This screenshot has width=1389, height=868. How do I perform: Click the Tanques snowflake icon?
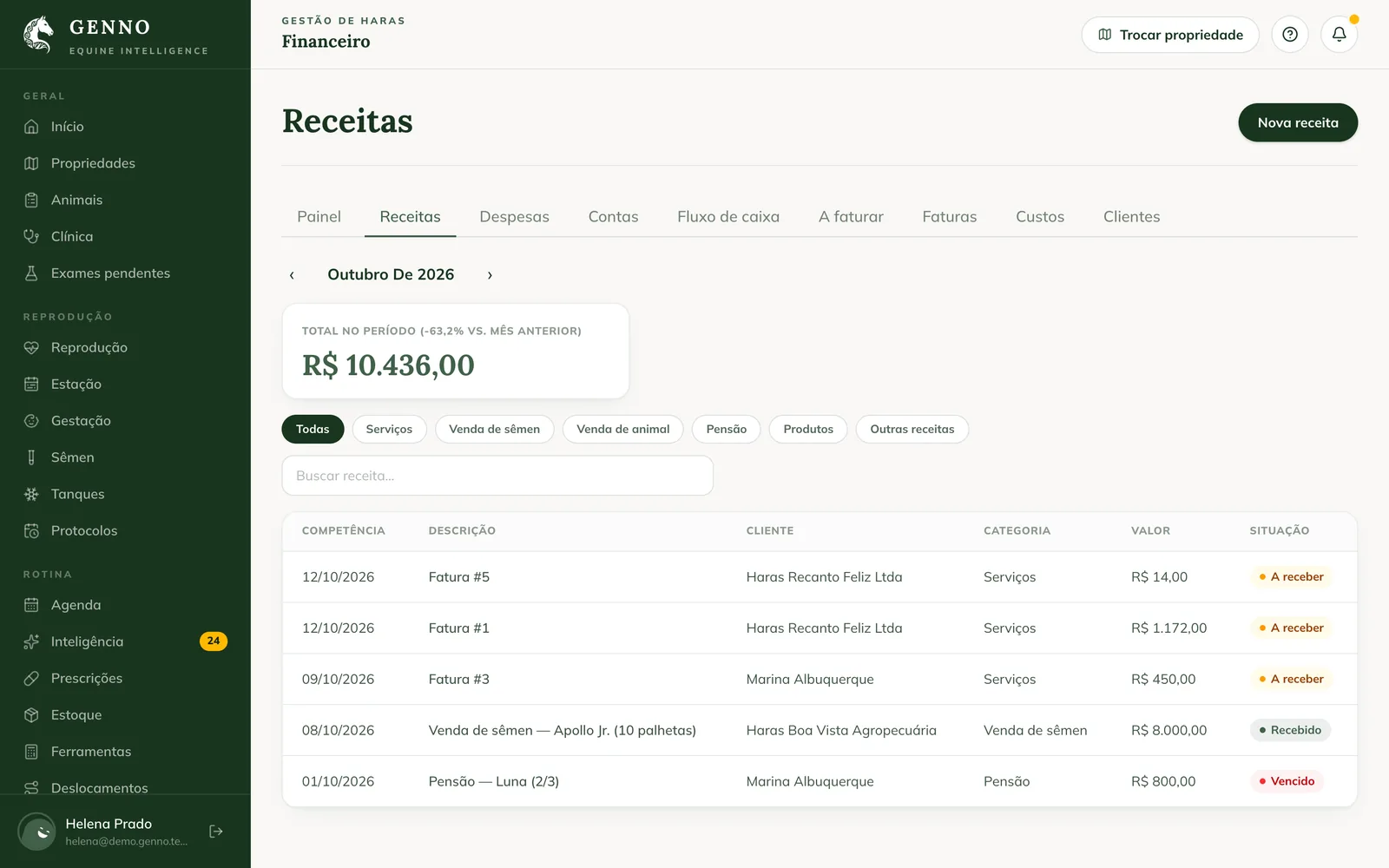point(31,494)
